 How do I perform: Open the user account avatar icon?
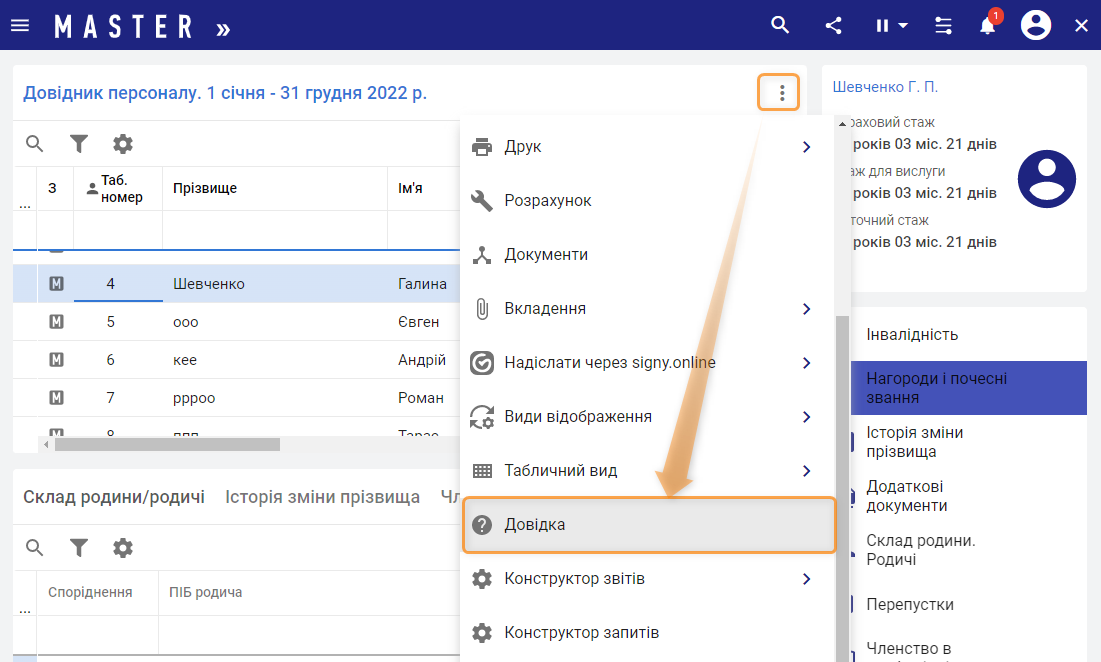tap(1036, 26)
